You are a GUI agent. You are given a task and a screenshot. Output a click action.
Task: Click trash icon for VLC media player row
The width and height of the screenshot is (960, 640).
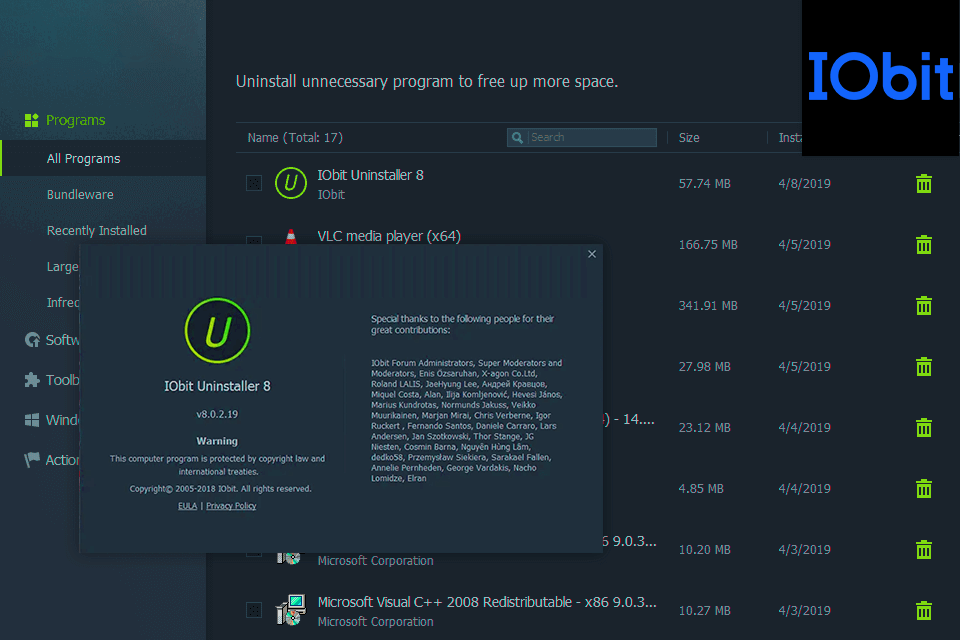pyautogui.click(x=923, y=244)
